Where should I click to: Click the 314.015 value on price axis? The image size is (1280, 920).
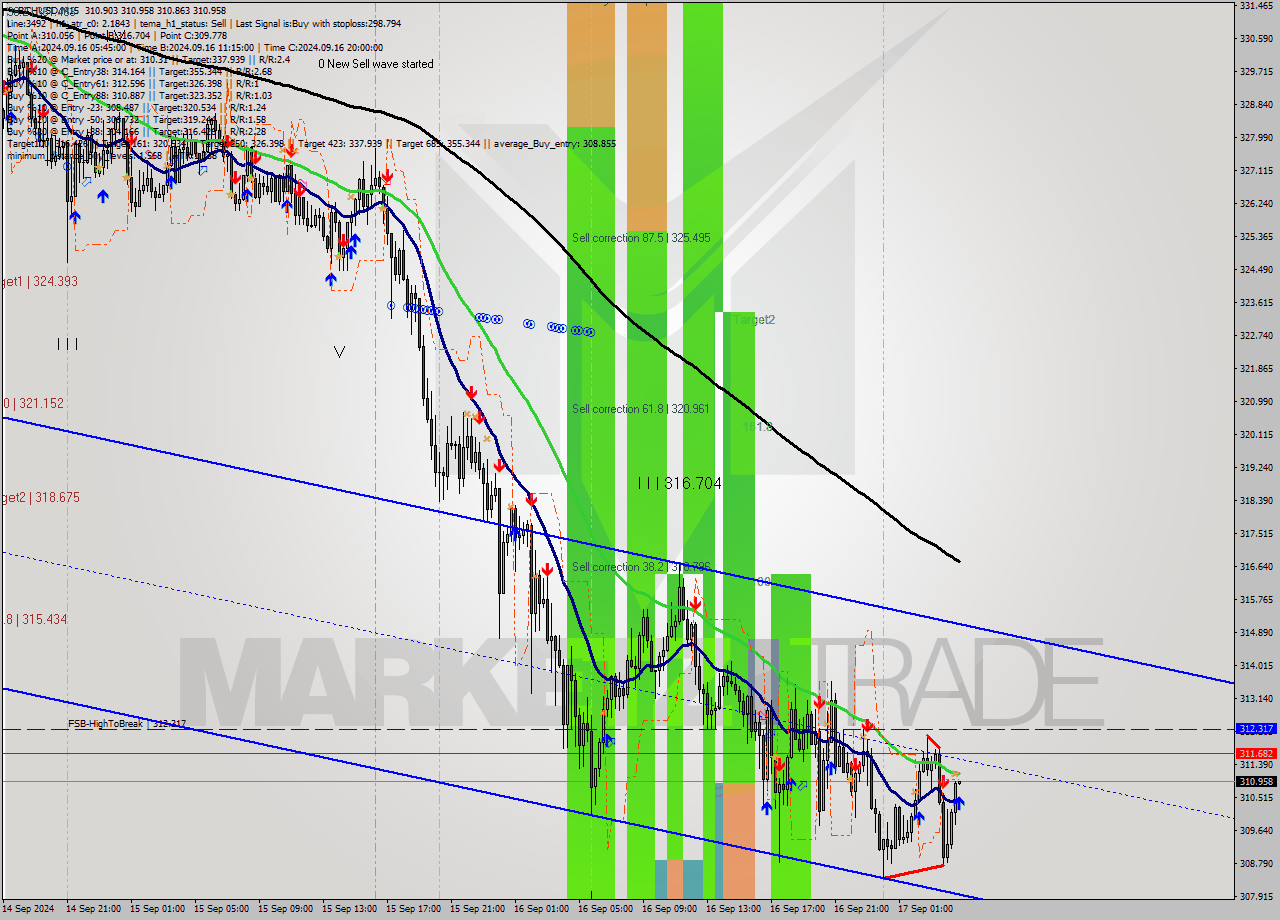click(1256, 666)
